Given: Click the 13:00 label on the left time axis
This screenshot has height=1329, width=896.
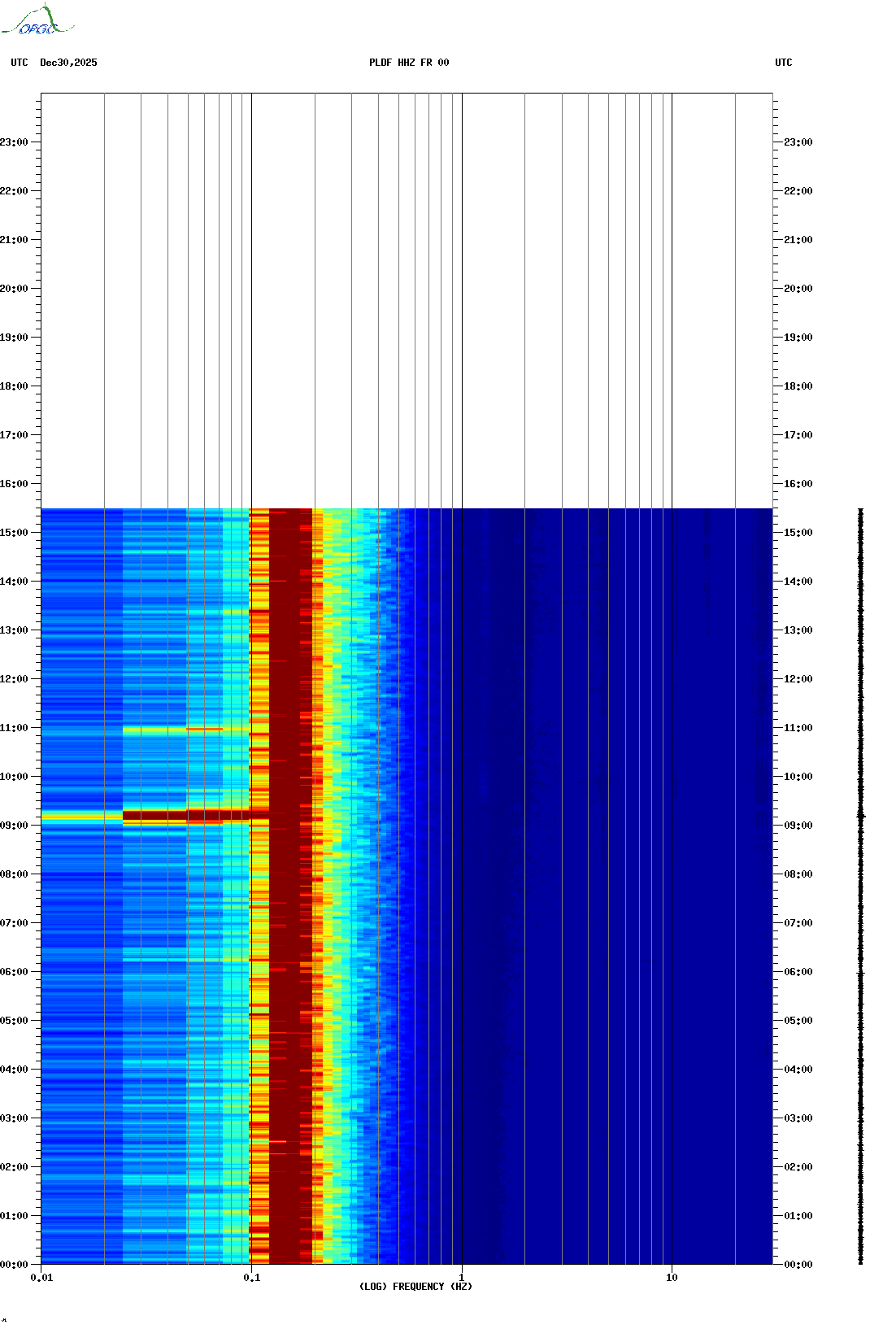Looking at the screenshot, I should (x=14, y=630).
